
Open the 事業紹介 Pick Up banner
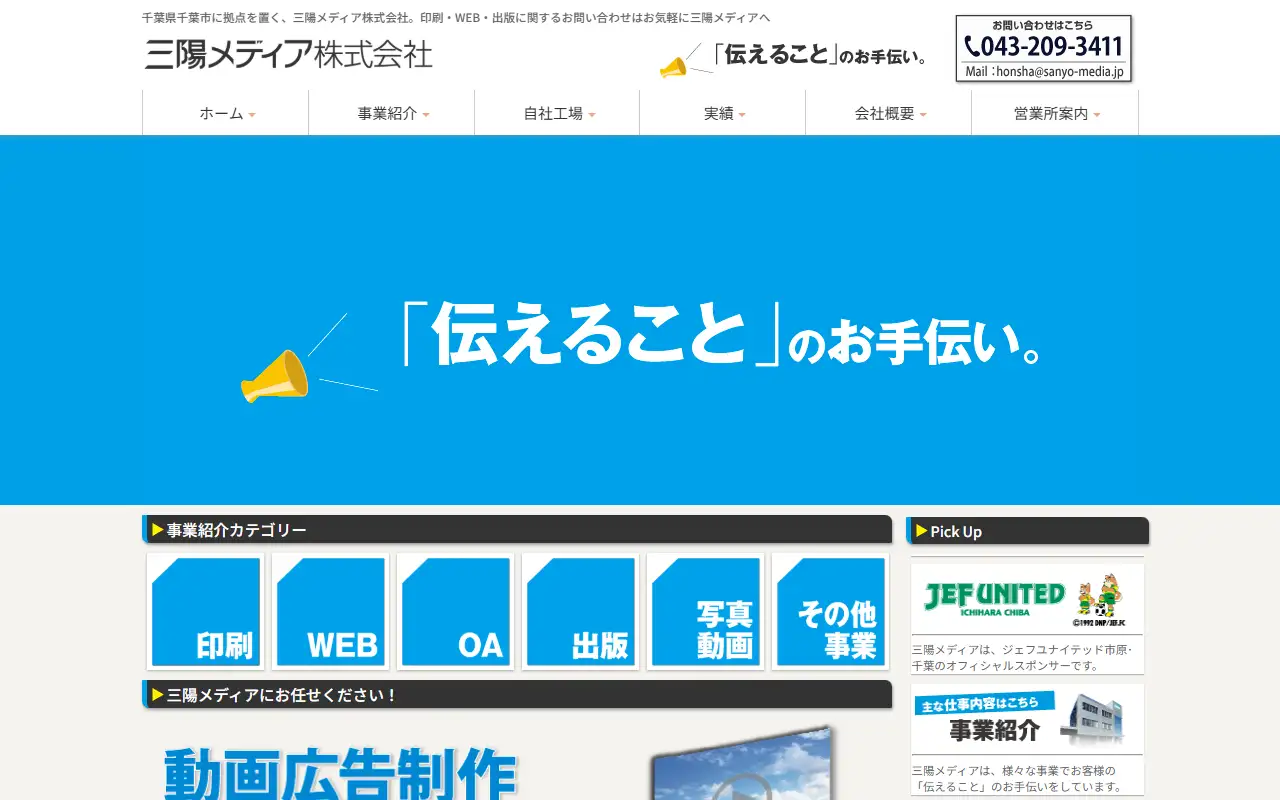[x=1027, y=718]
